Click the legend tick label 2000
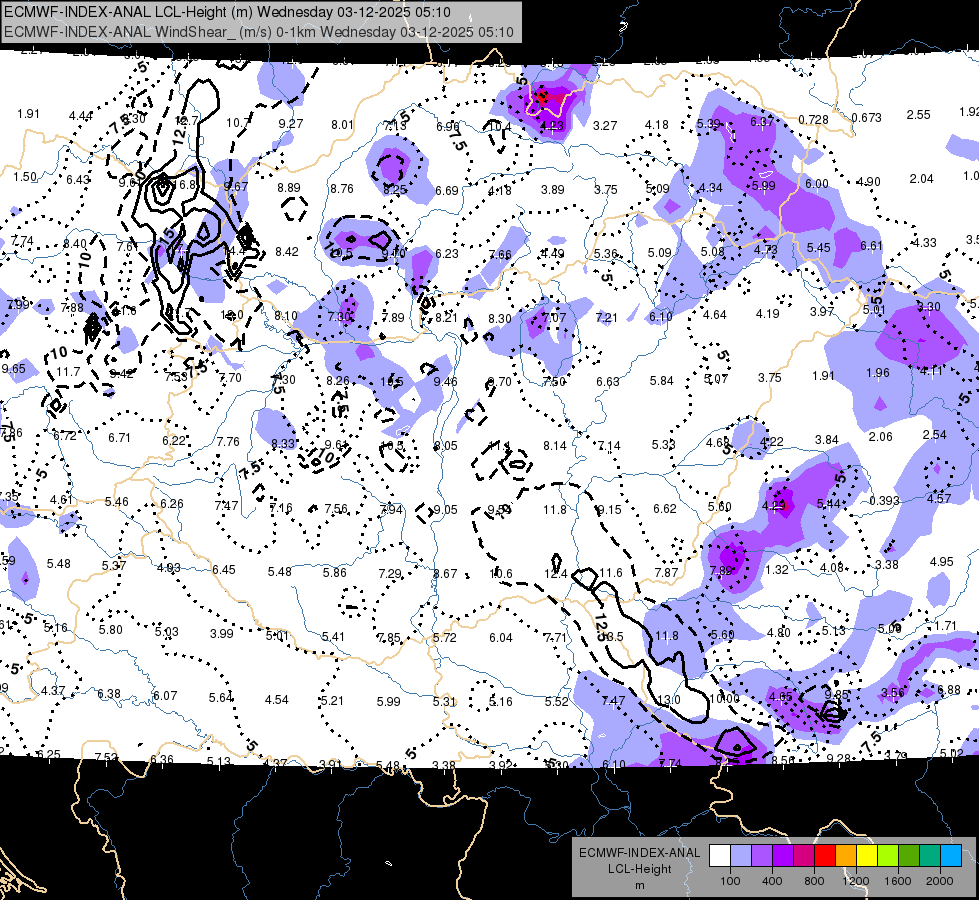979x900 pixels. (940, 881)
